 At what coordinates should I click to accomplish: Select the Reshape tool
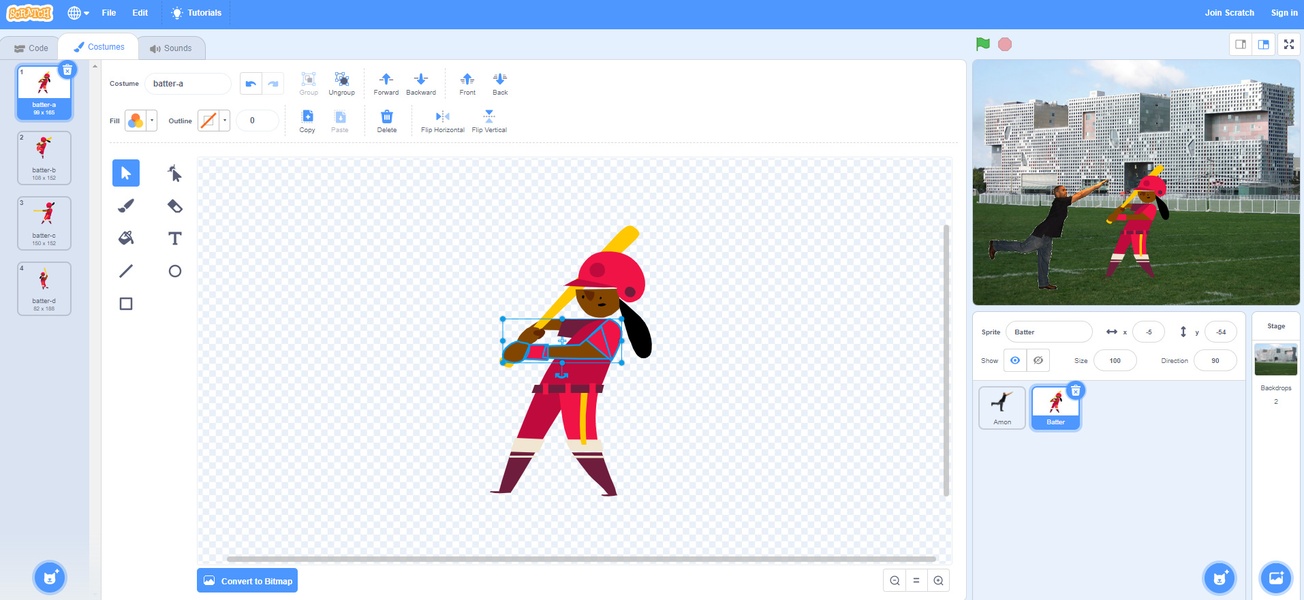tap(175, 173)
